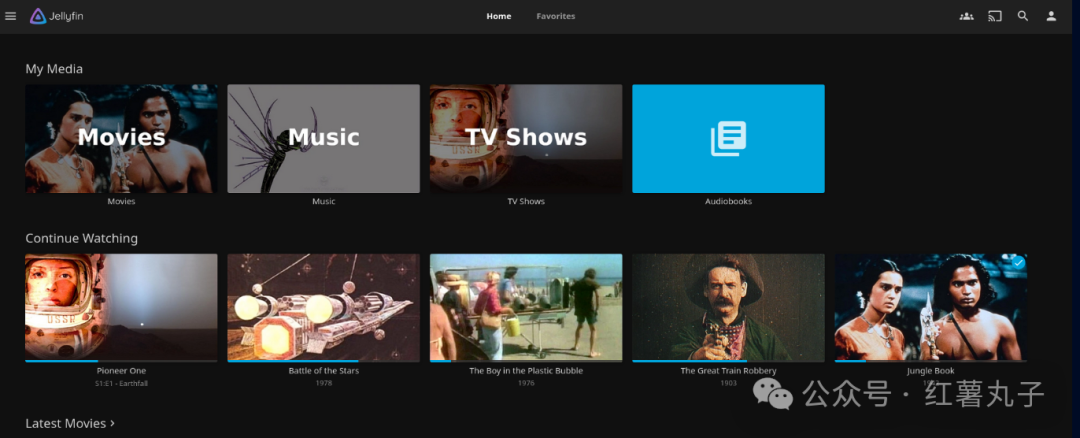Click the S1:E1 - Earthfall episode link
Viewport: 1080px width, 438px height.
tap(121, 383)
